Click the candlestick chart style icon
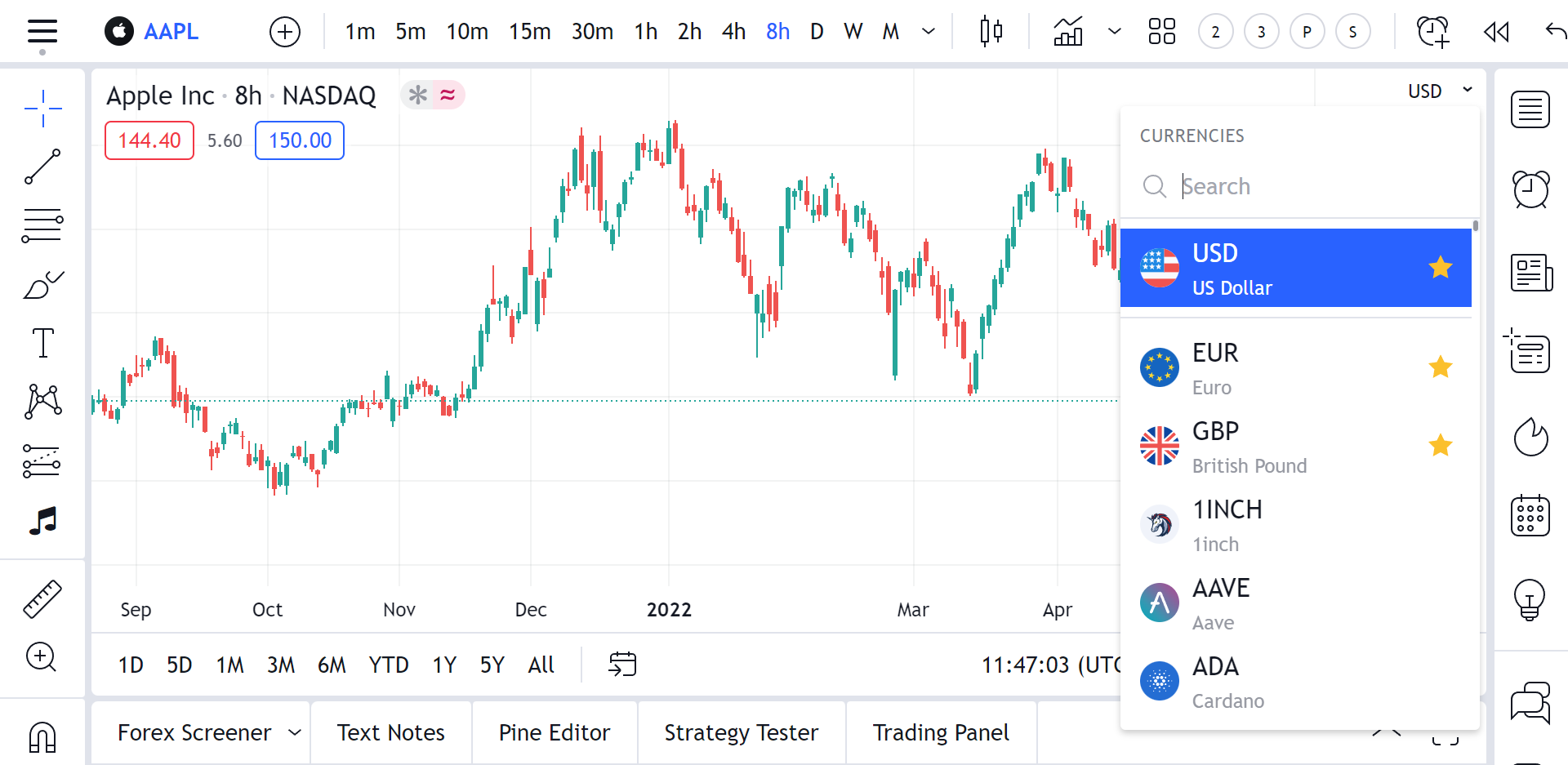This screenshot has width=1568, height=765. pos(991,32)
